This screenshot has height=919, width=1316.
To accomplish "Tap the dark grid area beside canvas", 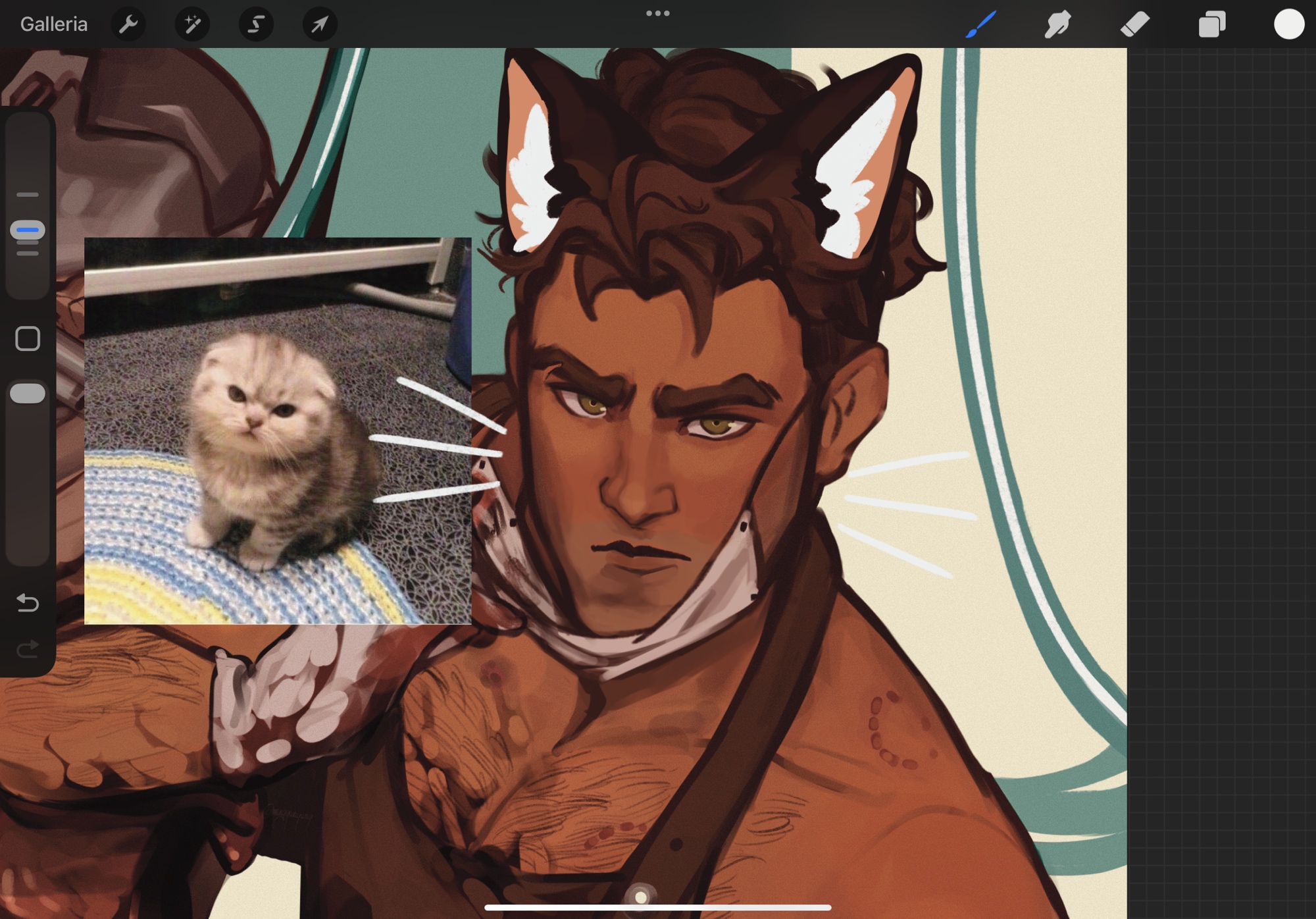I will [1221, 461].
